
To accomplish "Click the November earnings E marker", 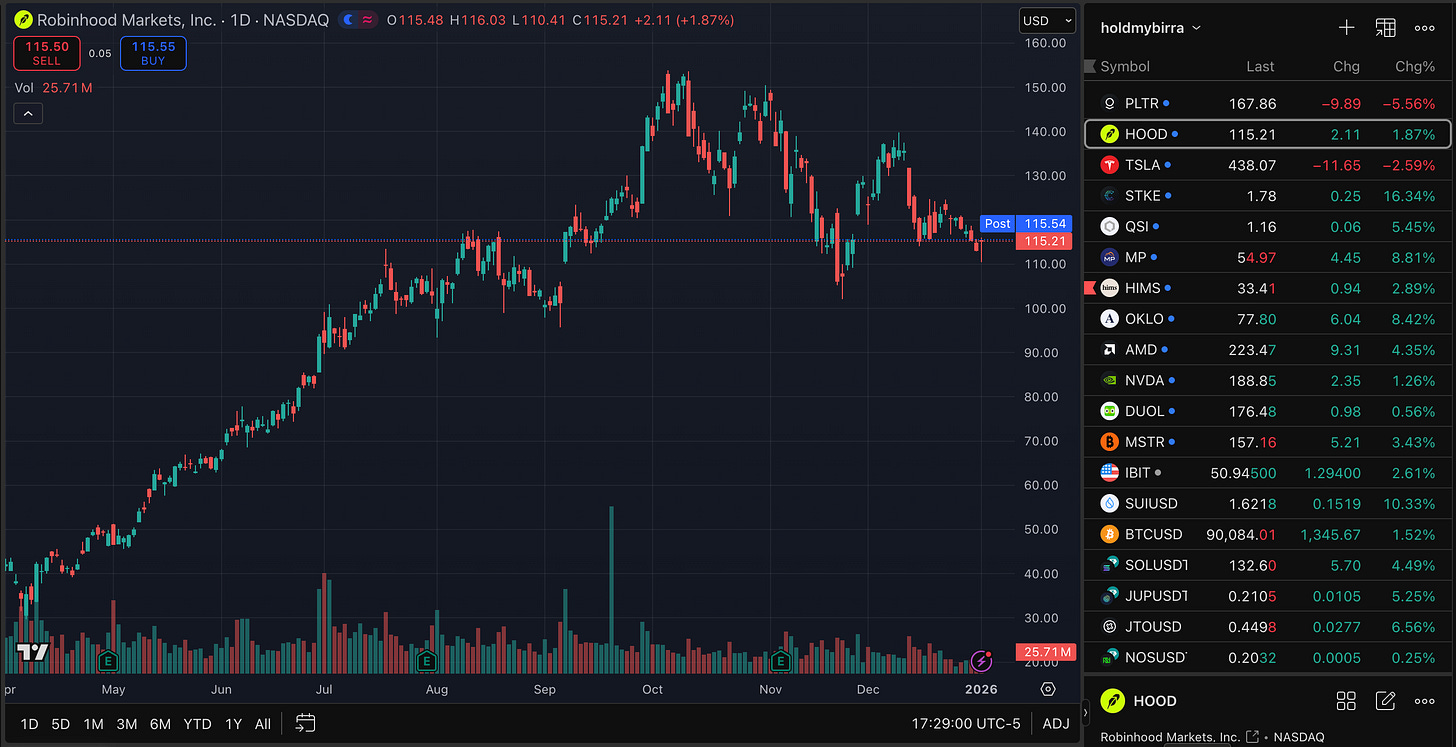I will click(x=781, y=660).
